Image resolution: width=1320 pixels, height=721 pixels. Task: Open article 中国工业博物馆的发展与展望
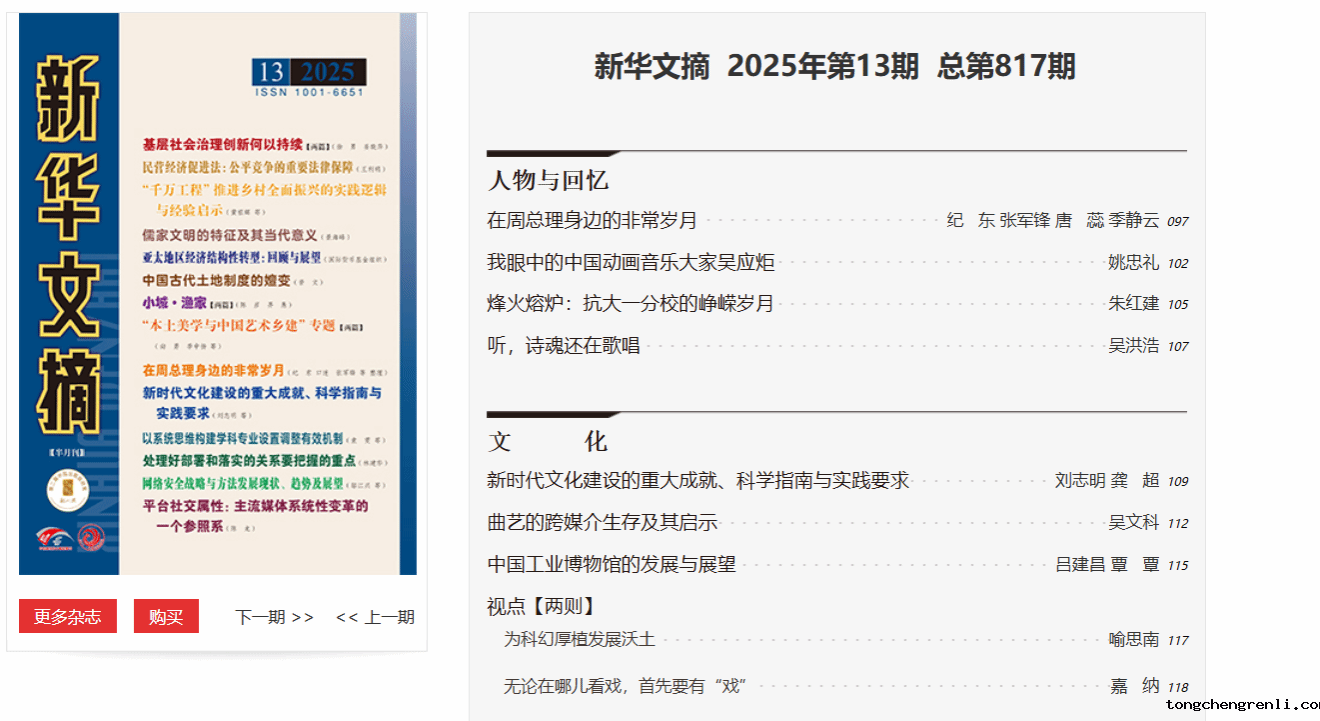pos(611,564)
